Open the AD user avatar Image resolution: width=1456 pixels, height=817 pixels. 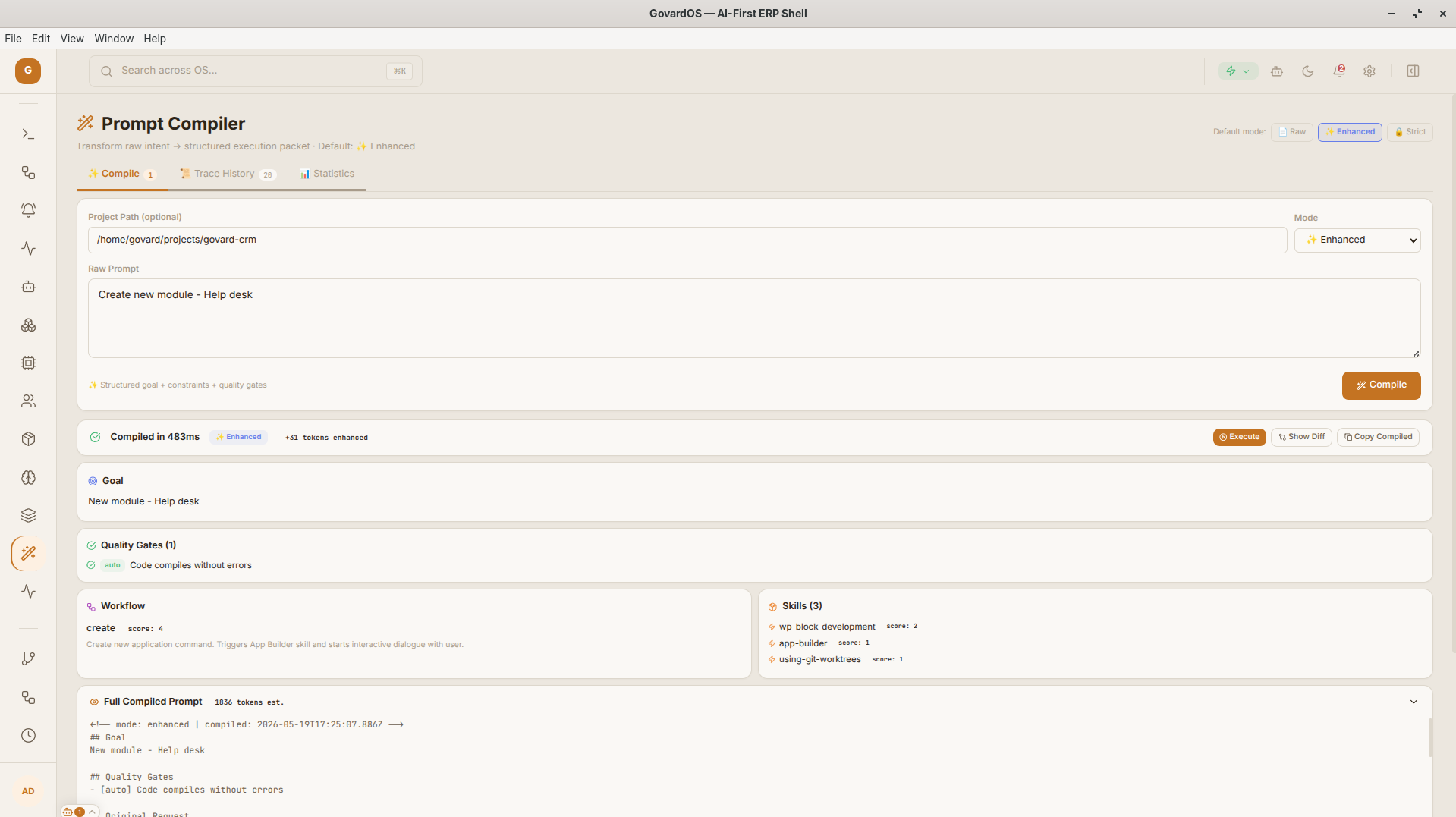pos(28,791)
